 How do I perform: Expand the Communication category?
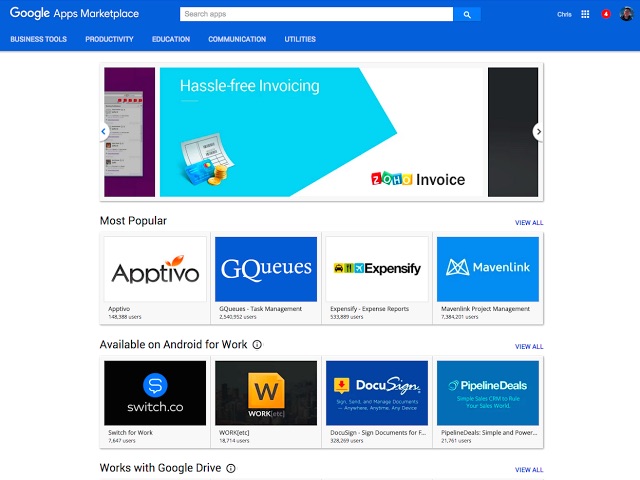click(x=237, y=39)
